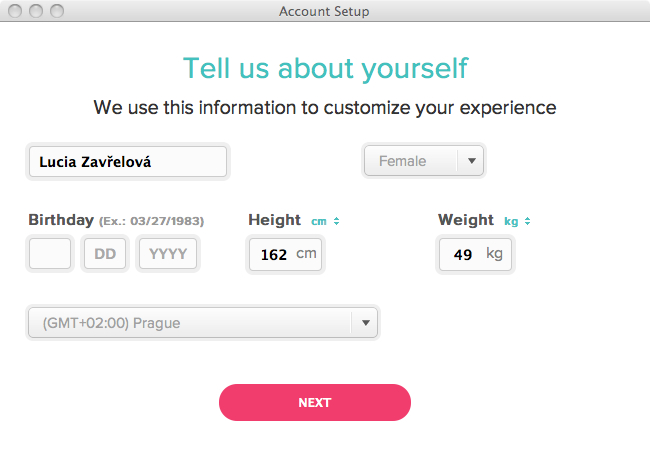This screenshot has height=472, width=650.
Task: Click the name field containing Lucia Zavřelová
Action: [x=127, y=161]
